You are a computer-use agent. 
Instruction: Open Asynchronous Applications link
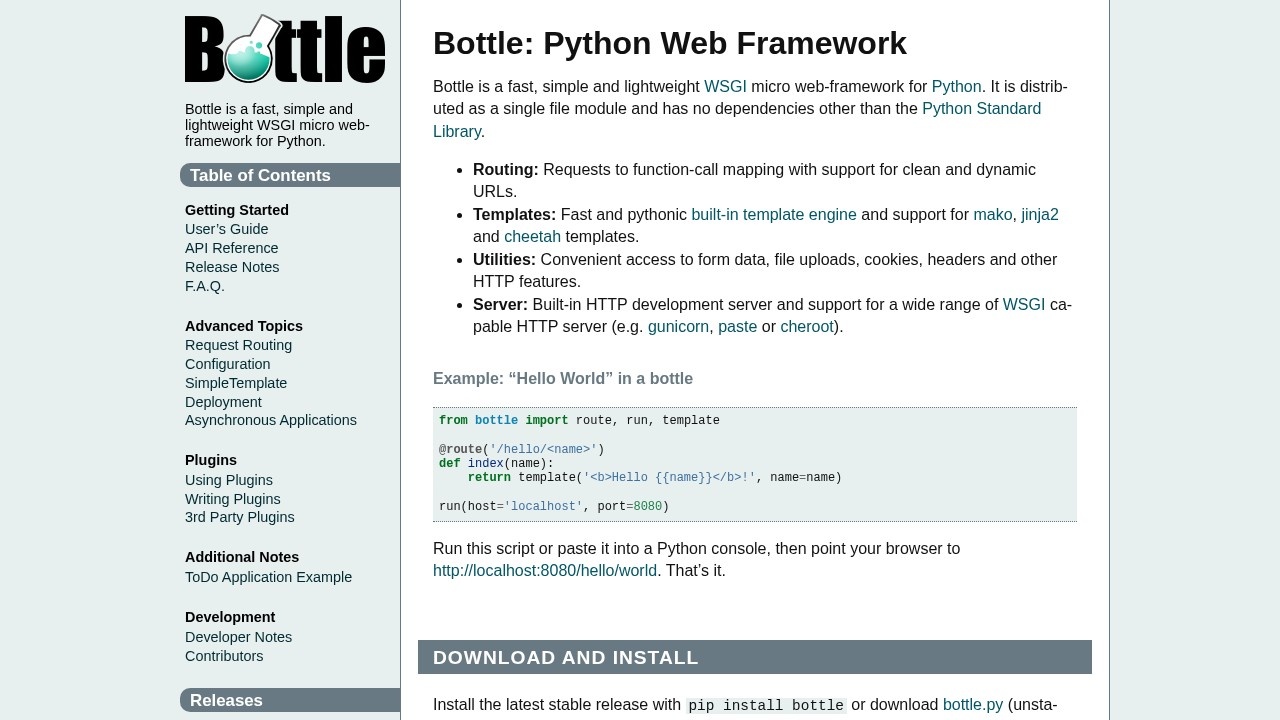pyautogui.click(x=271, y=420)
